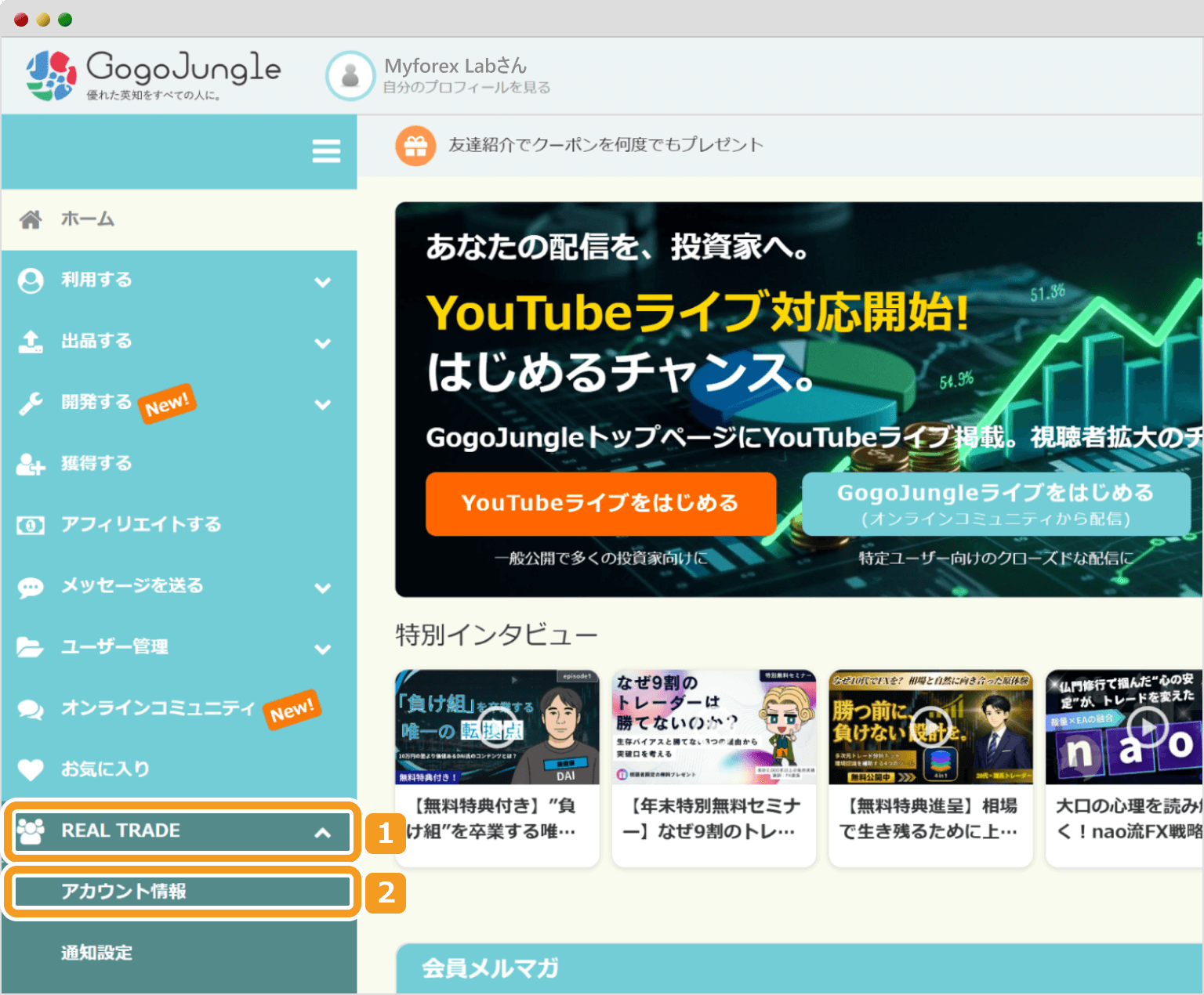The width and height of the screenshot is (1204, 995).
Task: Expand the メッセージを送る section
Action: click(x=323, y=588)
